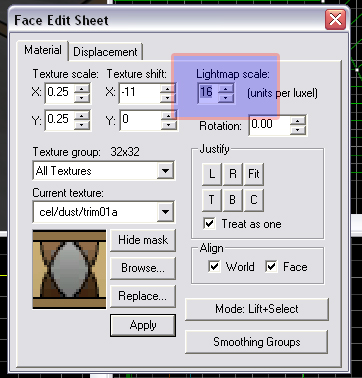Click the Justify Top 'T' button
Screen dimensions: 362x378
[x=211, y=200]
